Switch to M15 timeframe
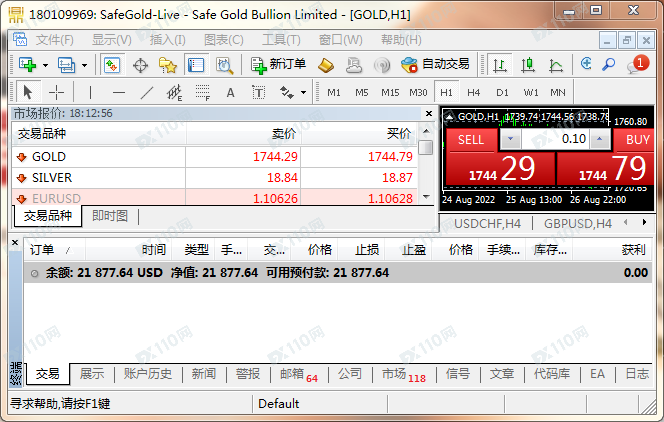This screenshot has height=422, width=664. point(390,92)
